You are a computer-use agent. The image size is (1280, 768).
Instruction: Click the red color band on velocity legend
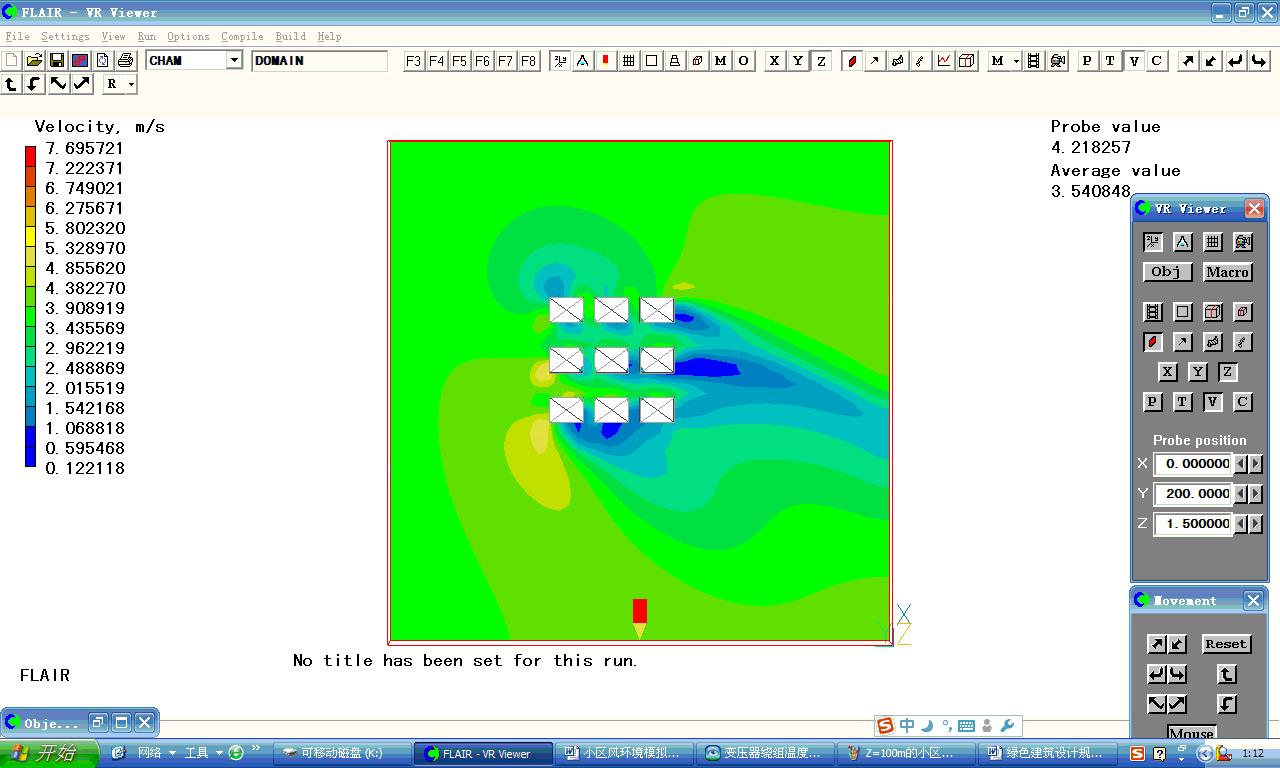tap(30, 155)
